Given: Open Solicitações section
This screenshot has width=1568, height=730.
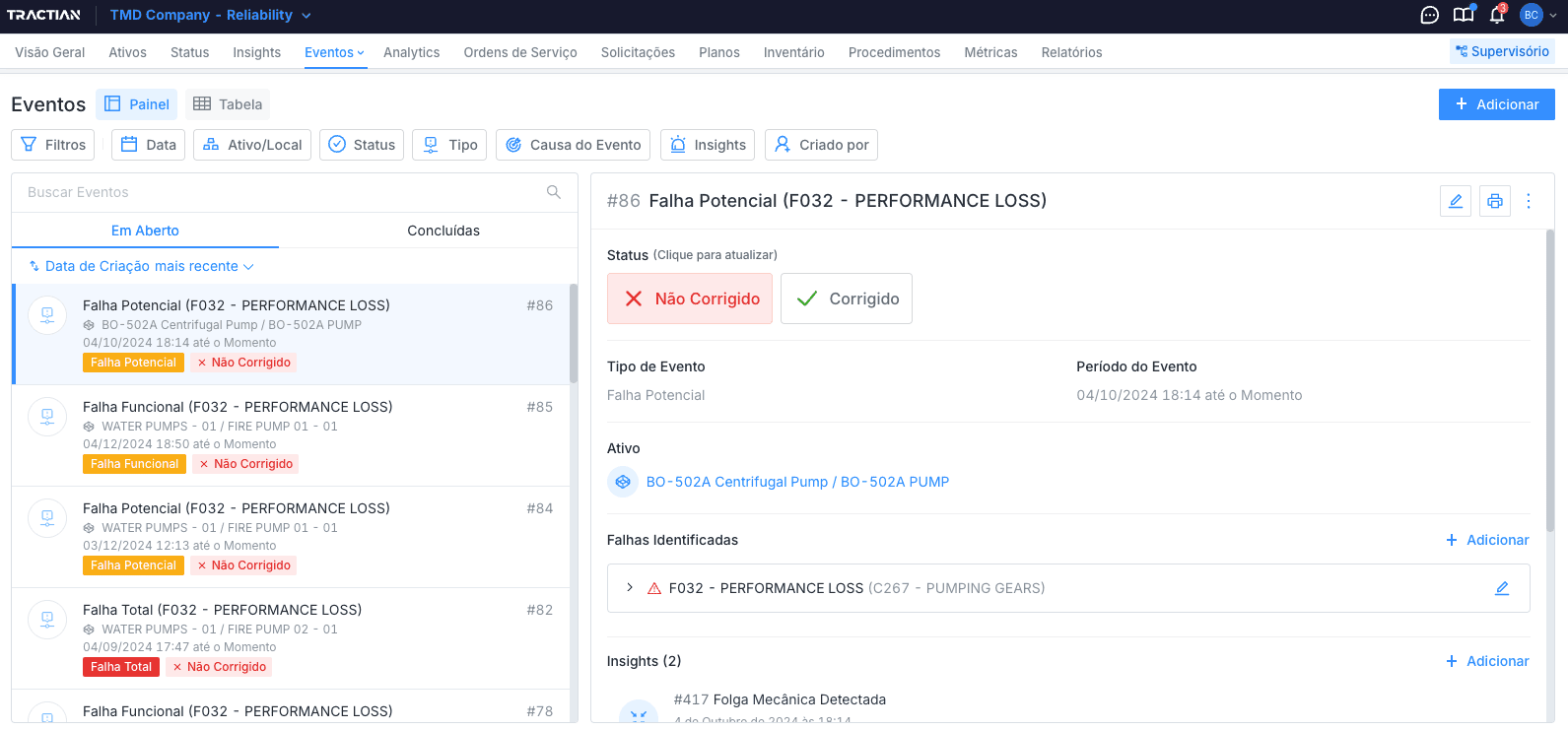Looking at the screenshot, I should pyautogui.click(x=638, y=52).
